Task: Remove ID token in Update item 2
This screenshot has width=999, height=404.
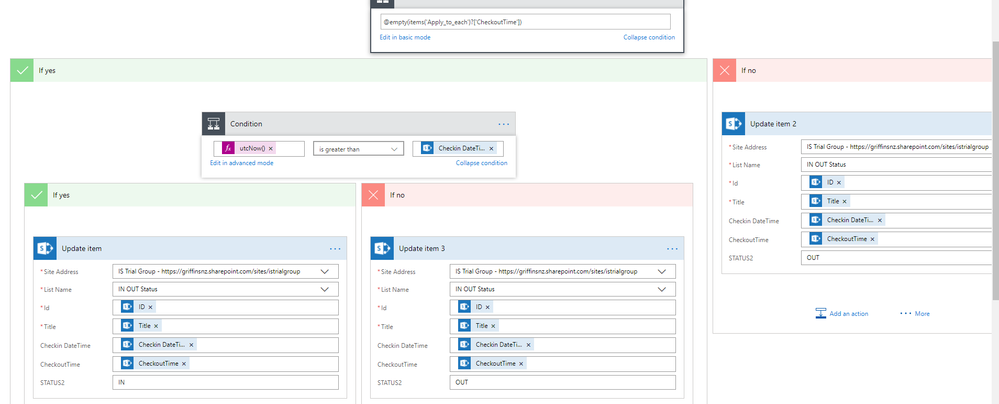Action: (x=839, y=182)
